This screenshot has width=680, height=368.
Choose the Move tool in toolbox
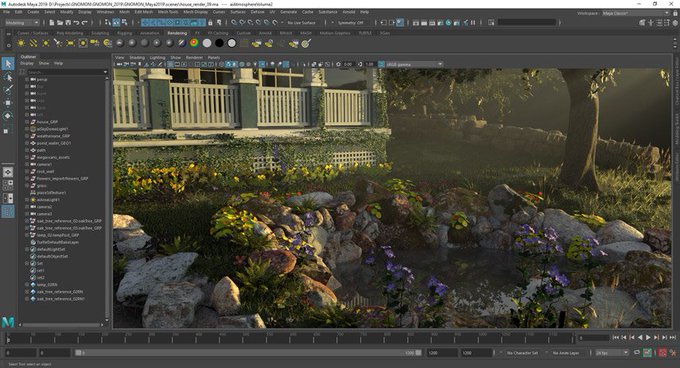[8, 103]
